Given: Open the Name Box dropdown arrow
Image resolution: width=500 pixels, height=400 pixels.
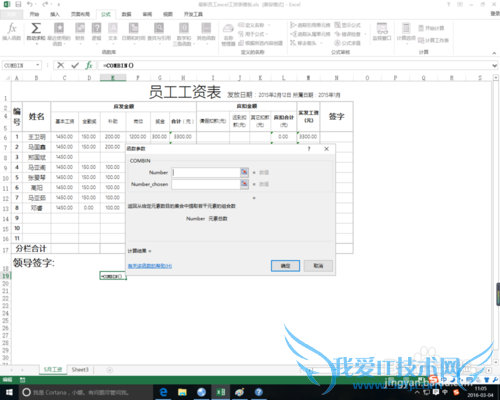Looking at the screenshot, I should [38, 65].
